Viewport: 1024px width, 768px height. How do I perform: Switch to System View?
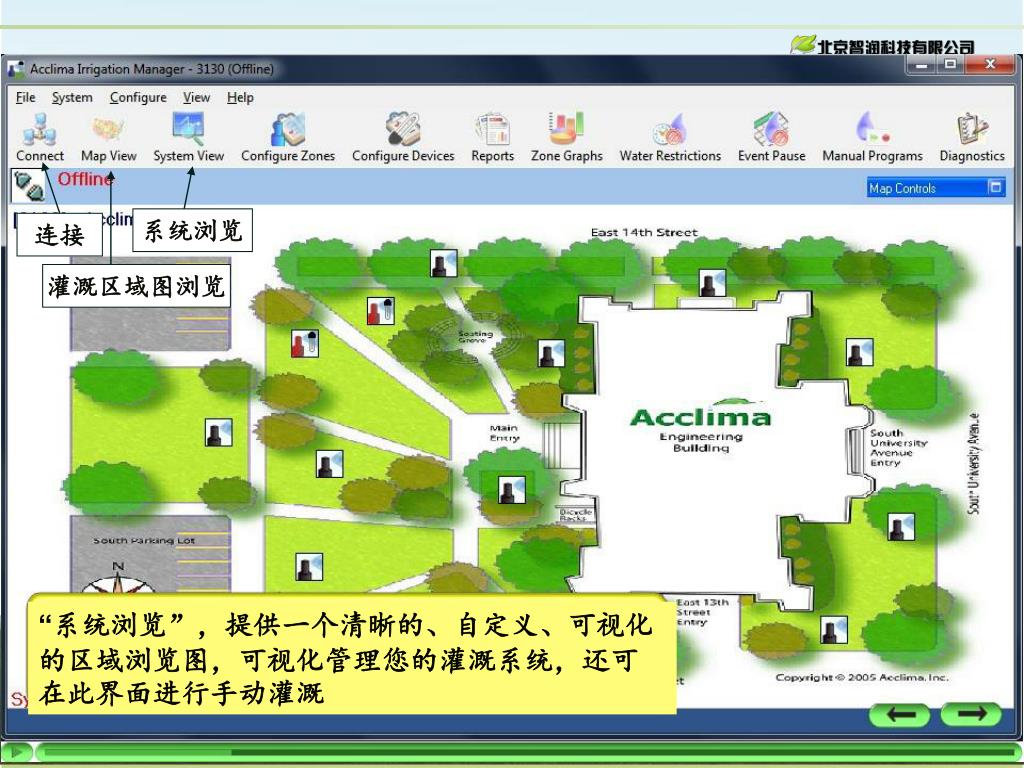click(x=188, y=137)
